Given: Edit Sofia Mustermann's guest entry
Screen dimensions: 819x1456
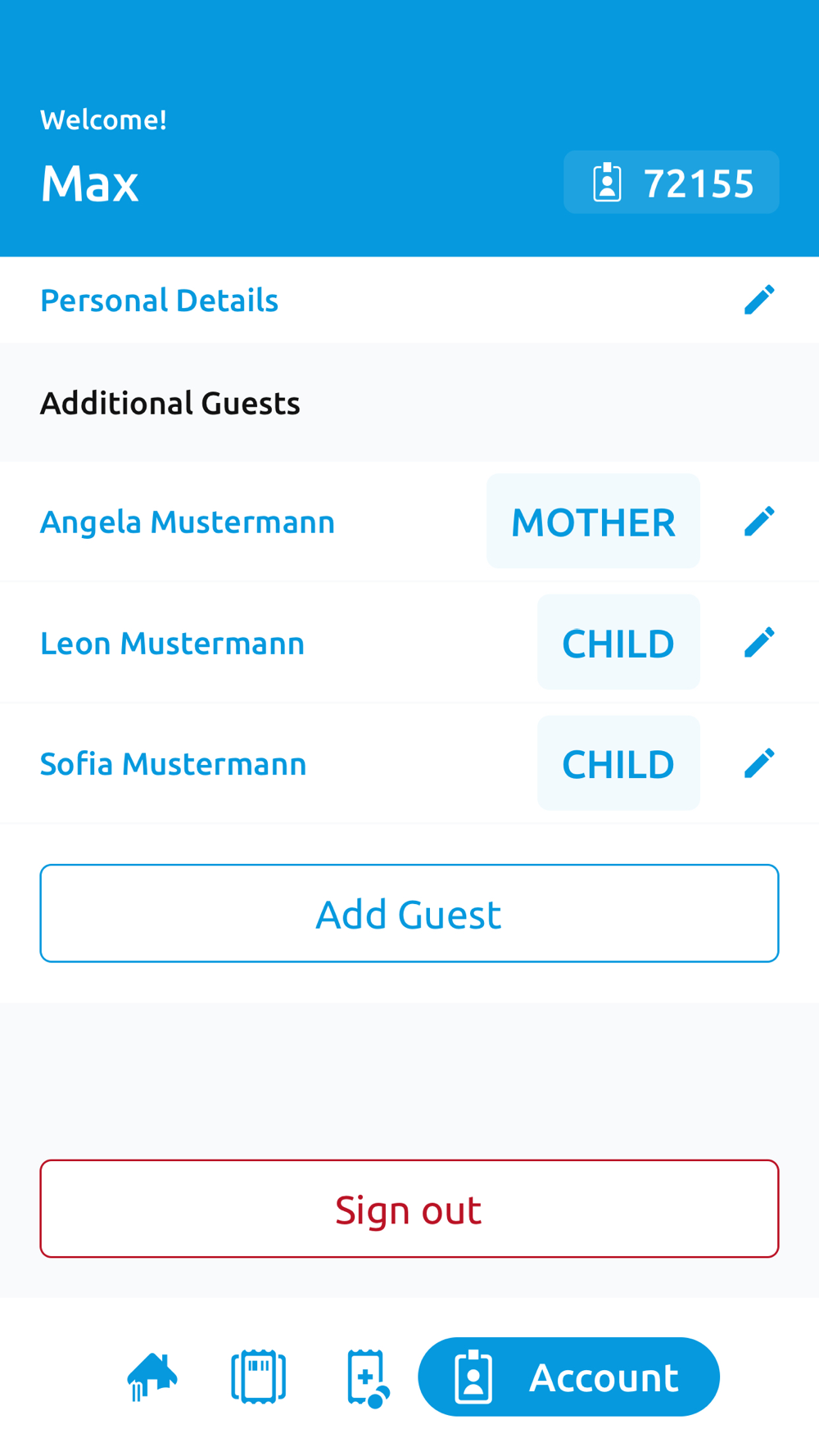Looking at the screenshot, I should tap(759, 763).
